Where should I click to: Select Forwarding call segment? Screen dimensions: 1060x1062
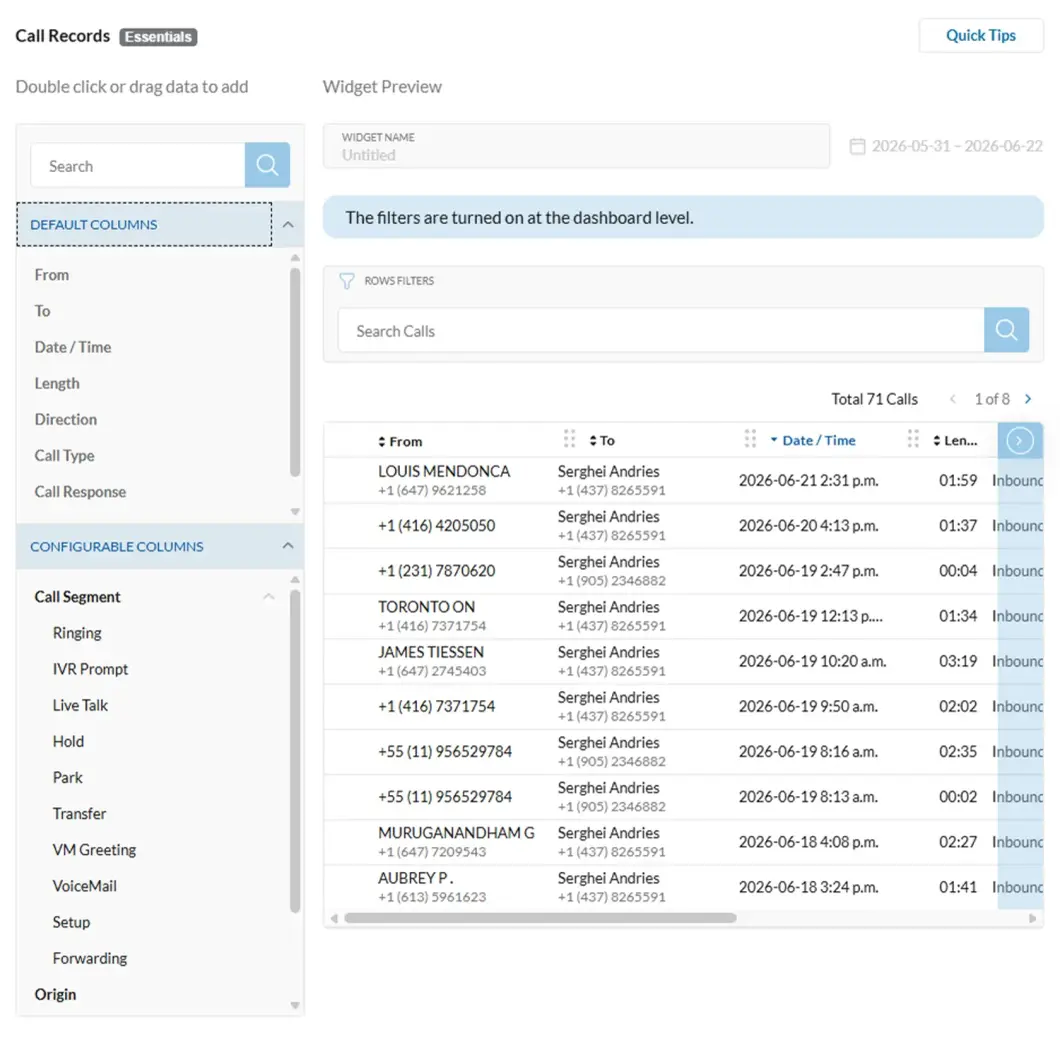[89, 958]
